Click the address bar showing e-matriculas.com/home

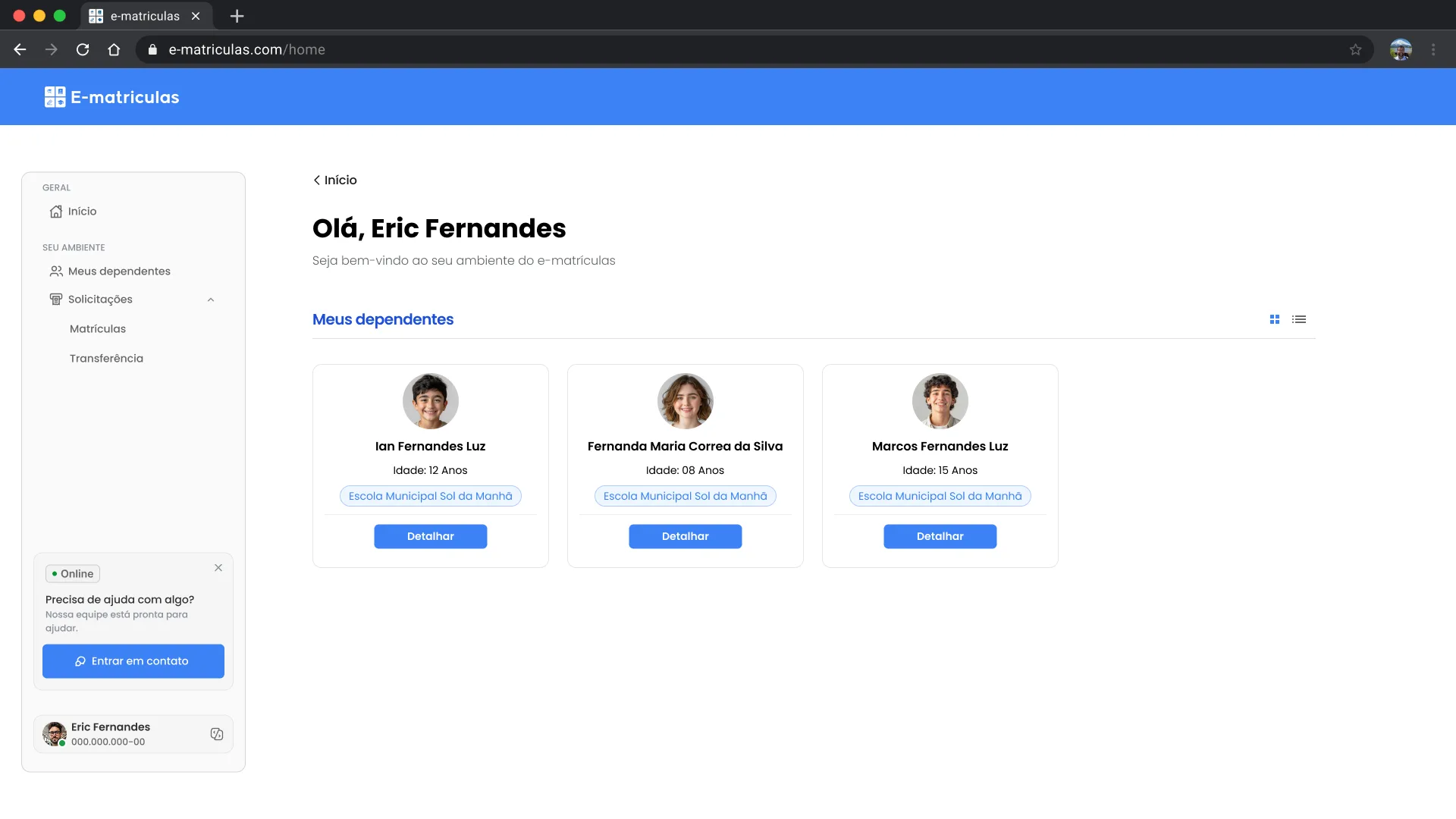(755, 49)
